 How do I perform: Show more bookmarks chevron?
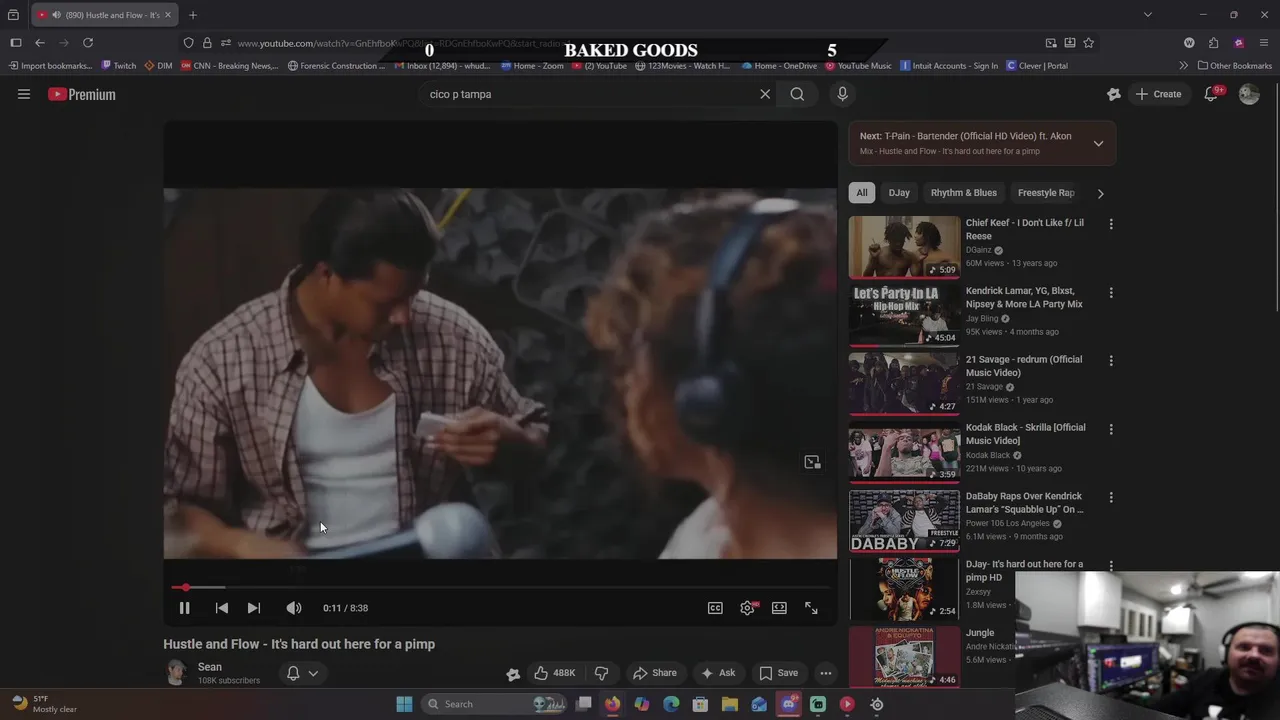pyautogui.click(x=1183, y=66)
